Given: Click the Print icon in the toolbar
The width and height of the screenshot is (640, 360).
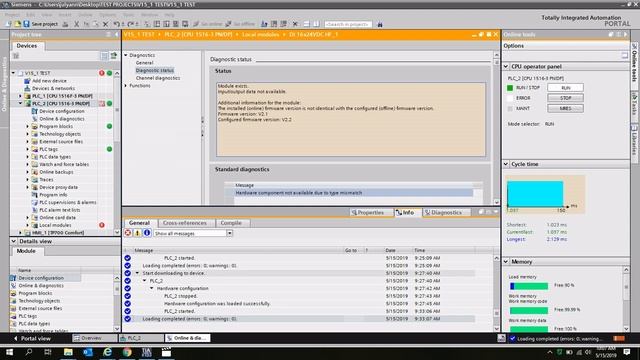Looking at the screenshot, I should [65, 24].
